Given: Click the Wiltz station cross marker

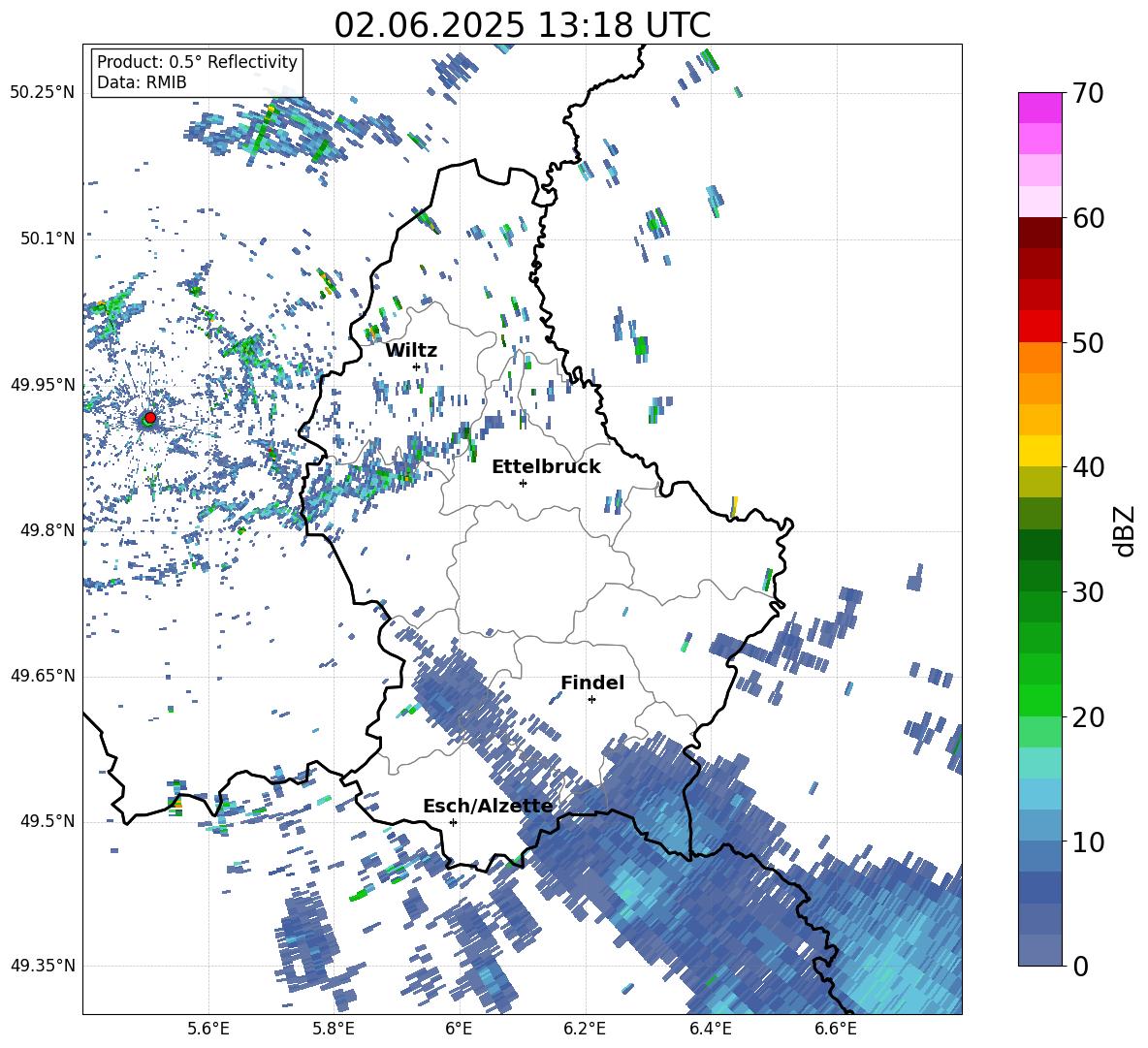Looking at the screenshot, I should (x=416, y=366).
